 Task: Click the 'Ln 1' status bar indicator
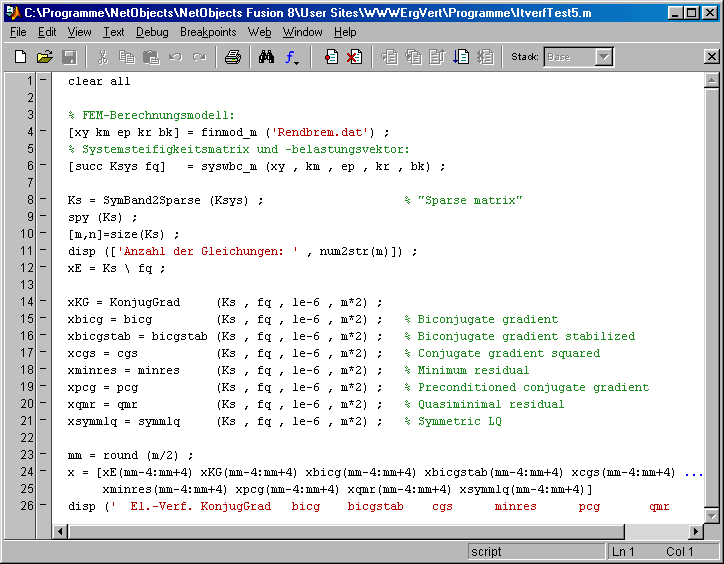[623, 552]
